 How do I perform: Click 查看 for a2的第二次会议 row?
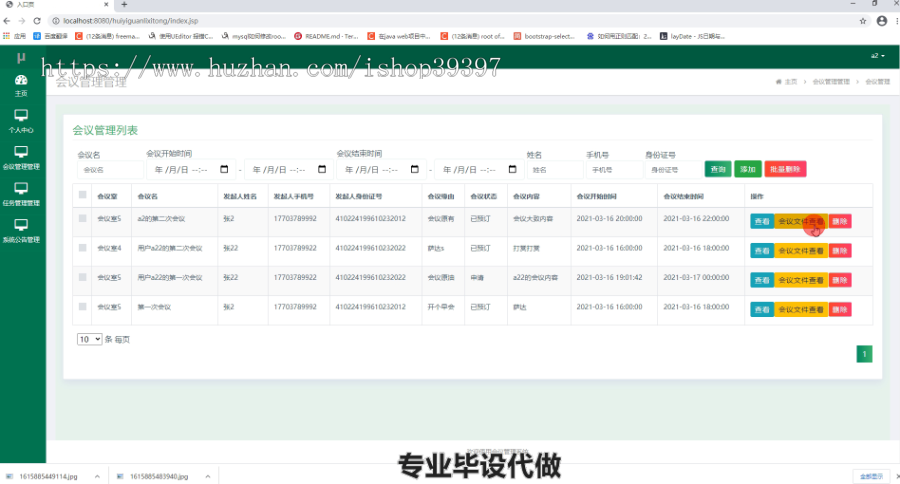[x=762, y=221]
